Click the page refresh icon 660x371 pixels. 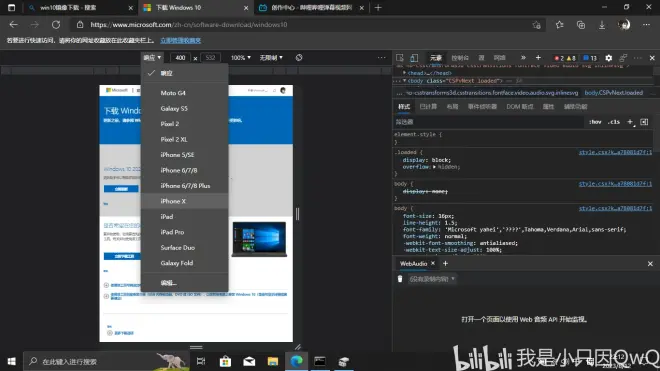[x=56, y=25]
